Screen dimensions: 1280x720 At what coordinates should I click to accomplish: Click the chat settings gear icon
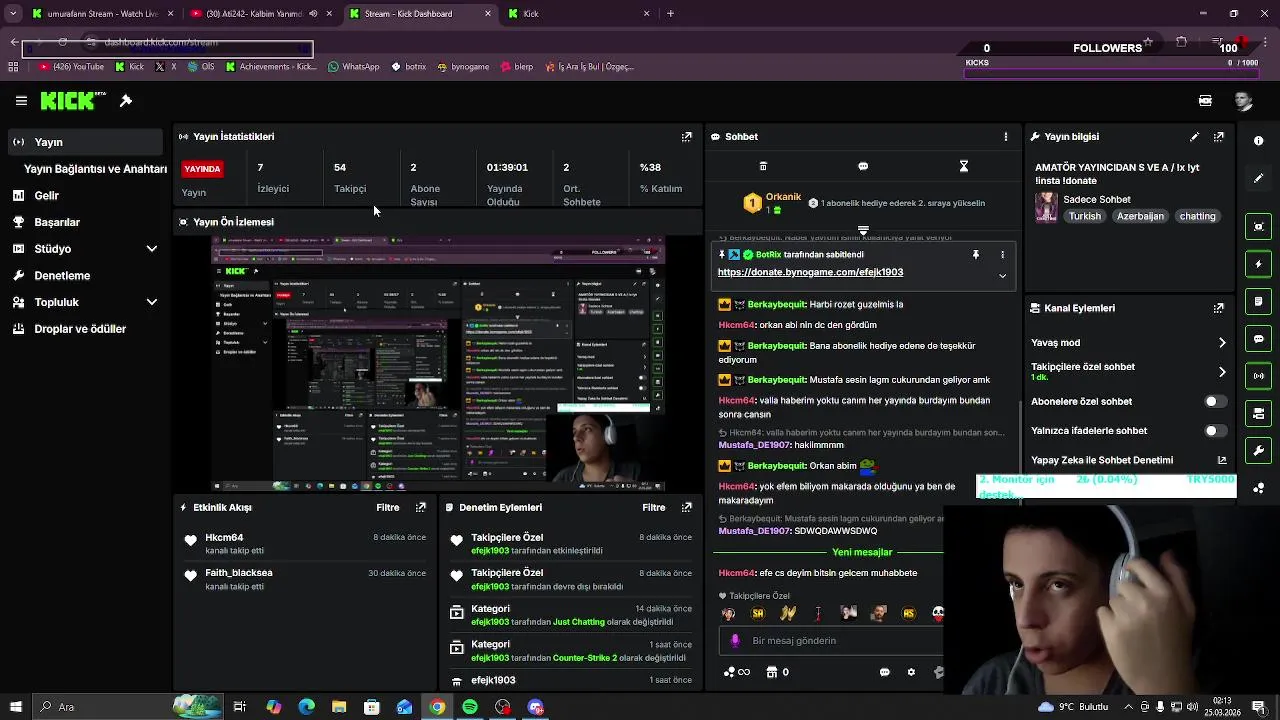911,672
